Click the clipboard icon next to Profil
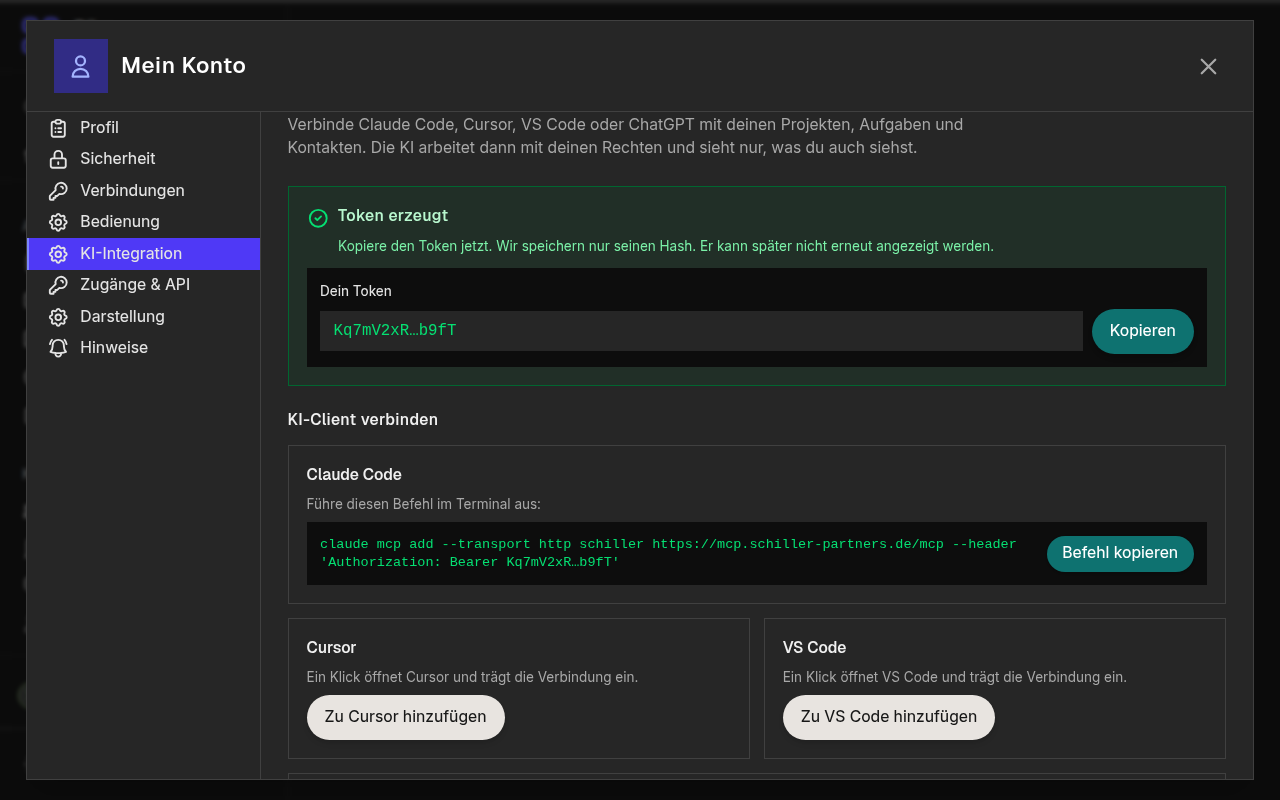Screen dimensions: 1280x800 point(59,128)
